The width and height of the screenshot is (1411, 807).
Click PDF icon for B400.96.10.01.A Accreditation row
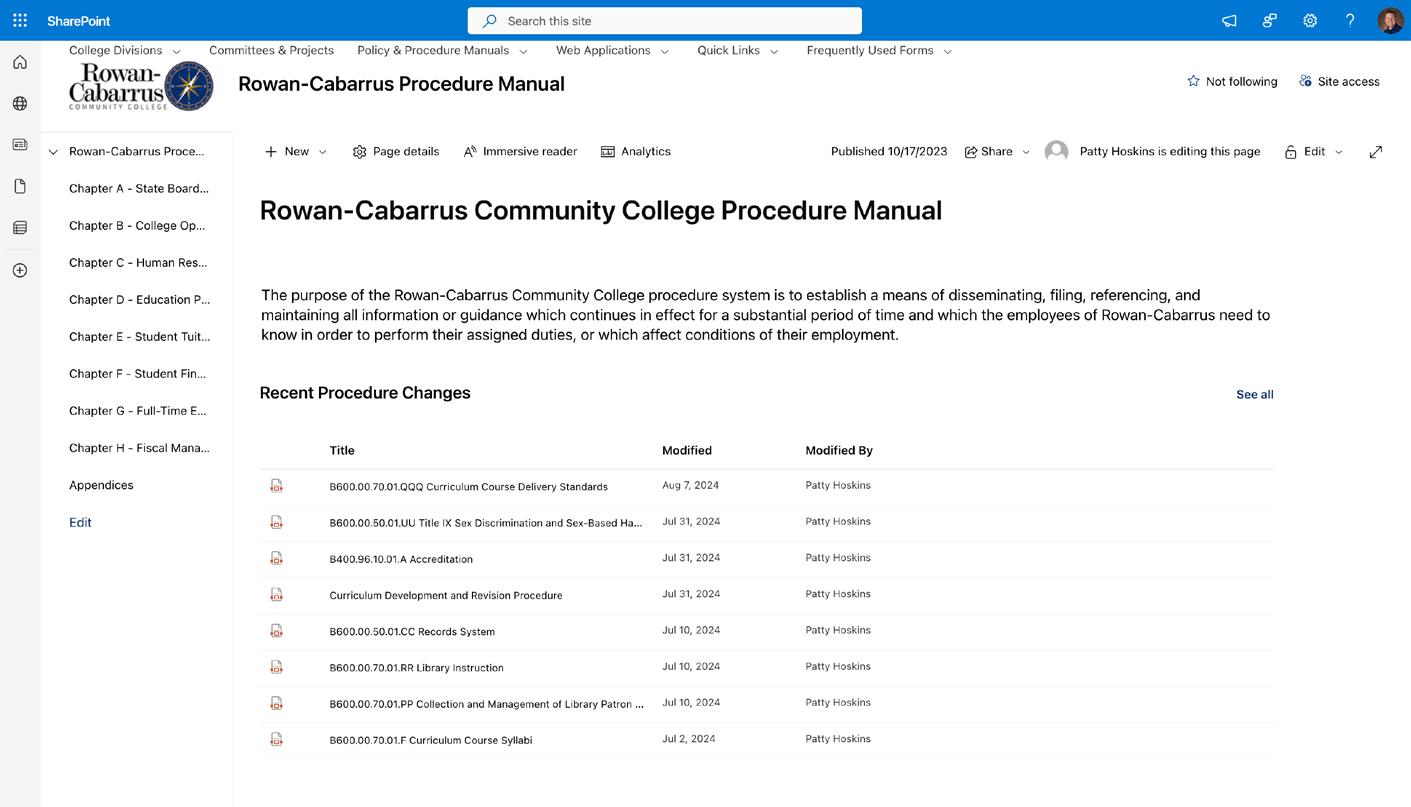277,558
